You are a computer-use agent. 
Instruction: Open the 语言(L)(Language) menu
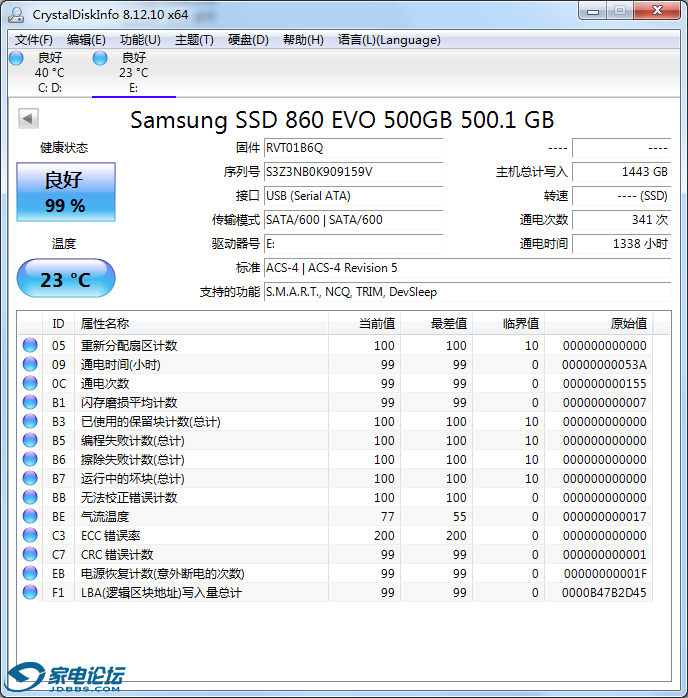click(389, 40)
